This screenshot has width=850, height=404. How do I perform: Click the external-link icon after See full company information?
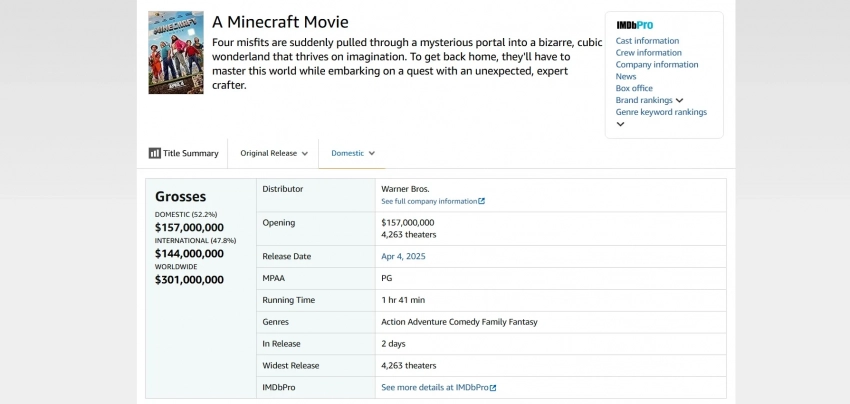481,201
